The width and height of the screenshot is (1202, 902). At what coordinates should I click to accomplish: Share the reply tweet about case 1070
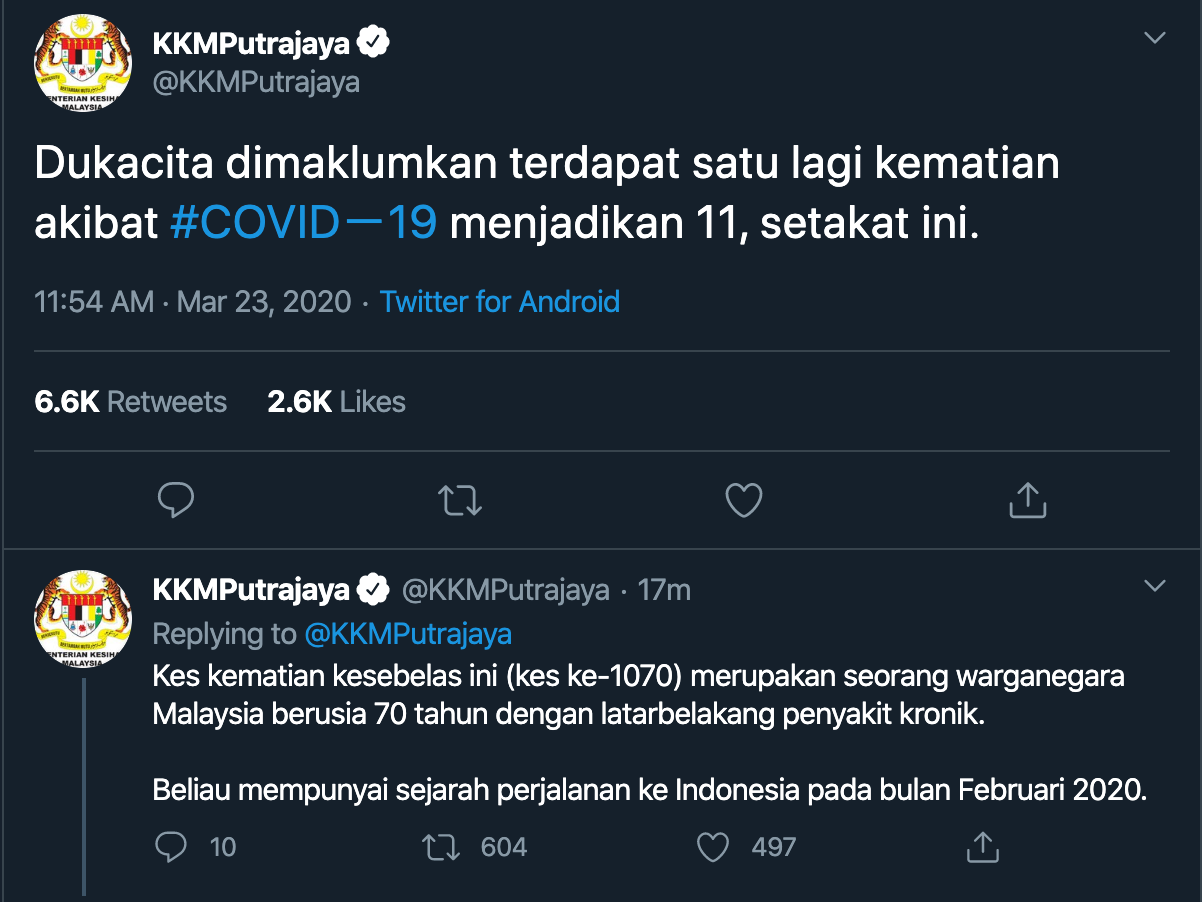point(983,848)
